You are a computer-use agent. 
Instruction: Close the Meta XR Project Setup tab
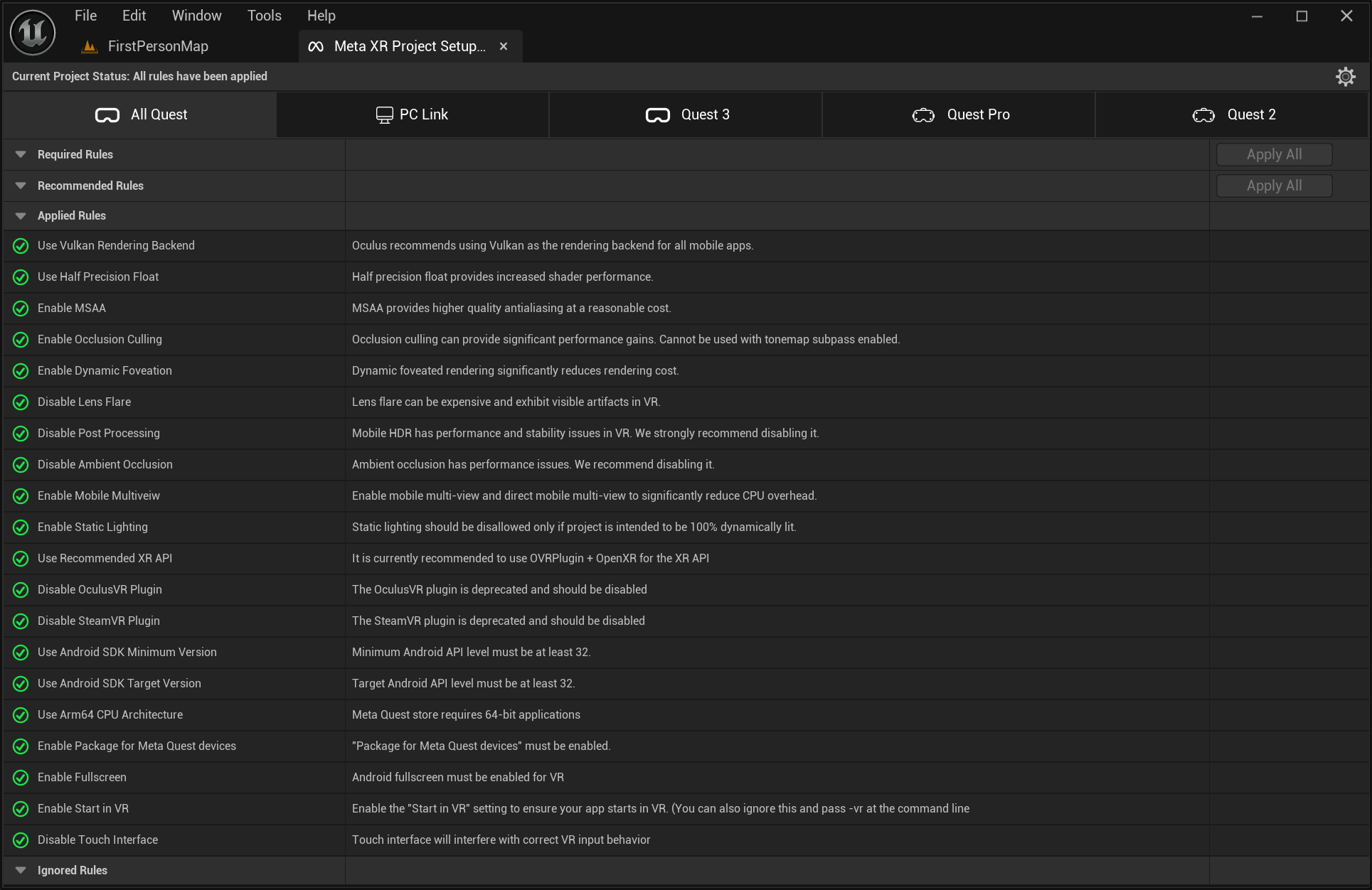pos(504,45)
